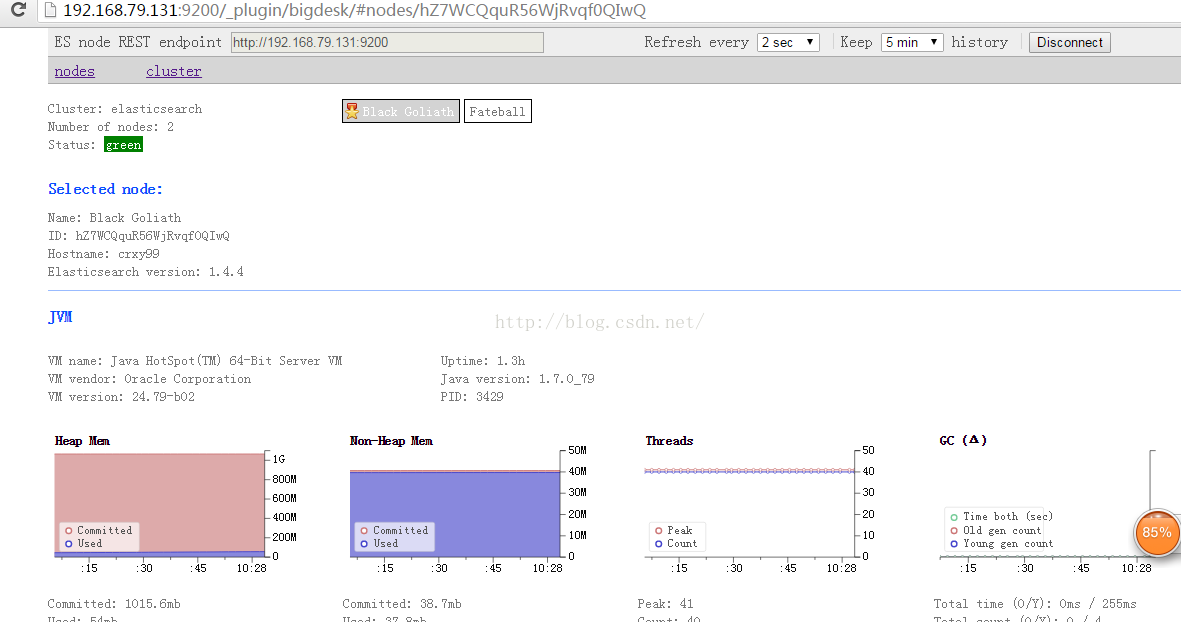Click the browser address bar URL

pyautogui.click(x=354, y=11)
